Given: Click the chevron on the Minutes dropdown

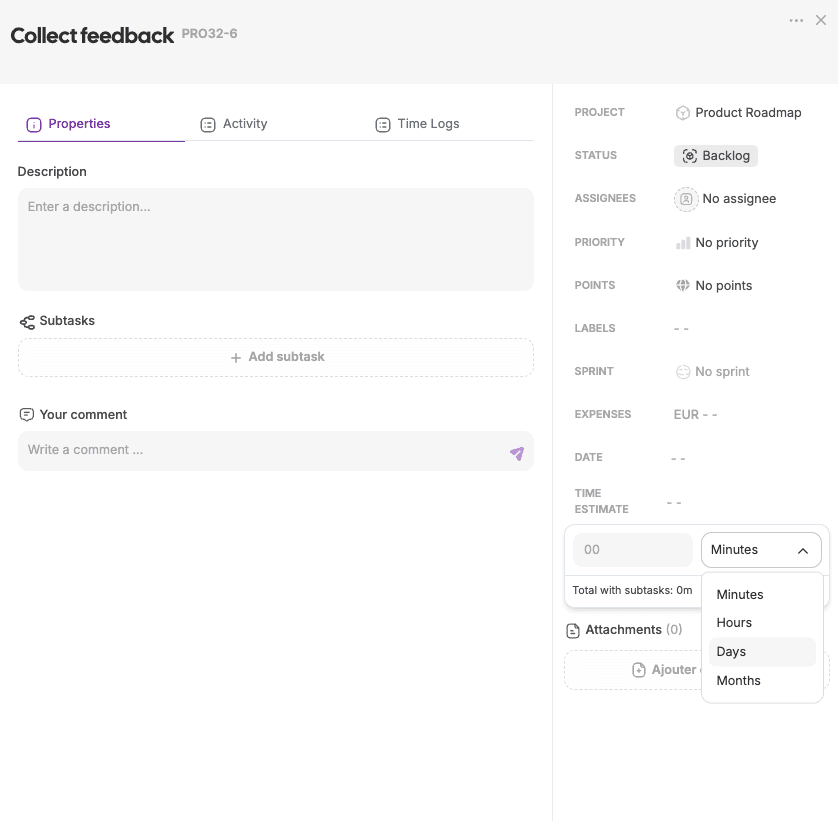Looking at the screenshot, I should pos(803,551).
